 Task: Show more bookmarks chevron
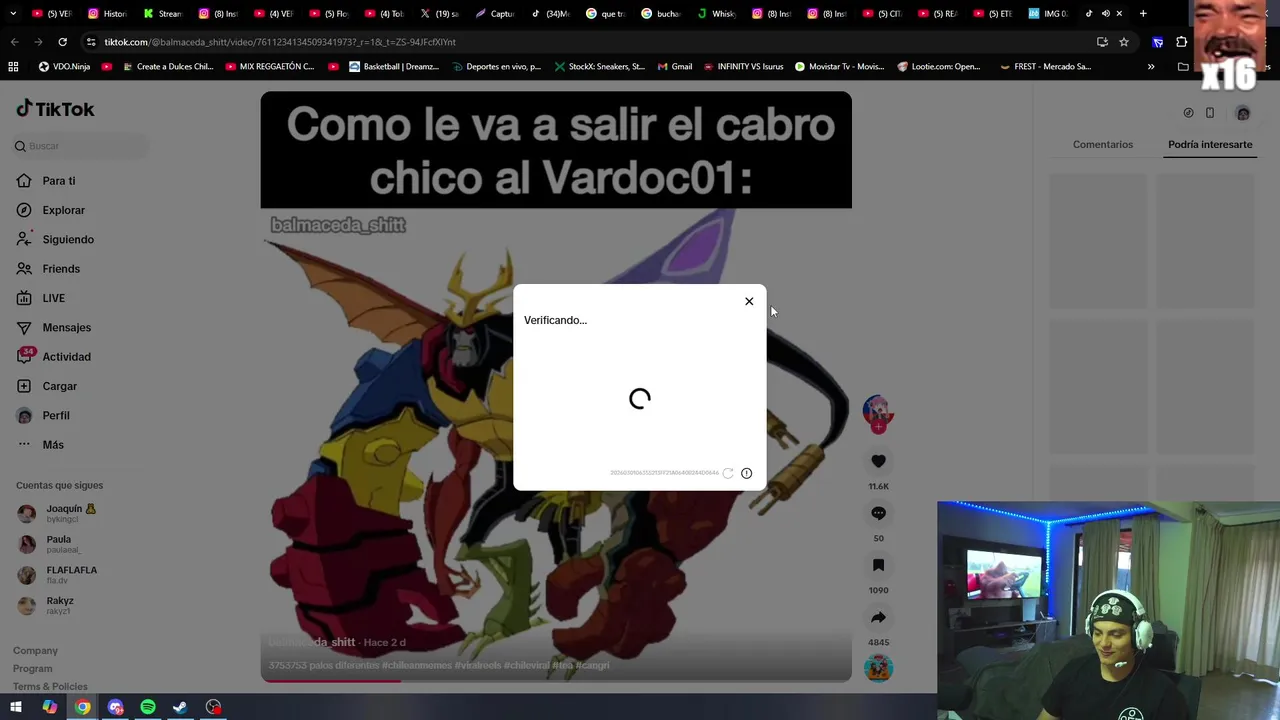pyautogui.click(x=1151, y=67)
